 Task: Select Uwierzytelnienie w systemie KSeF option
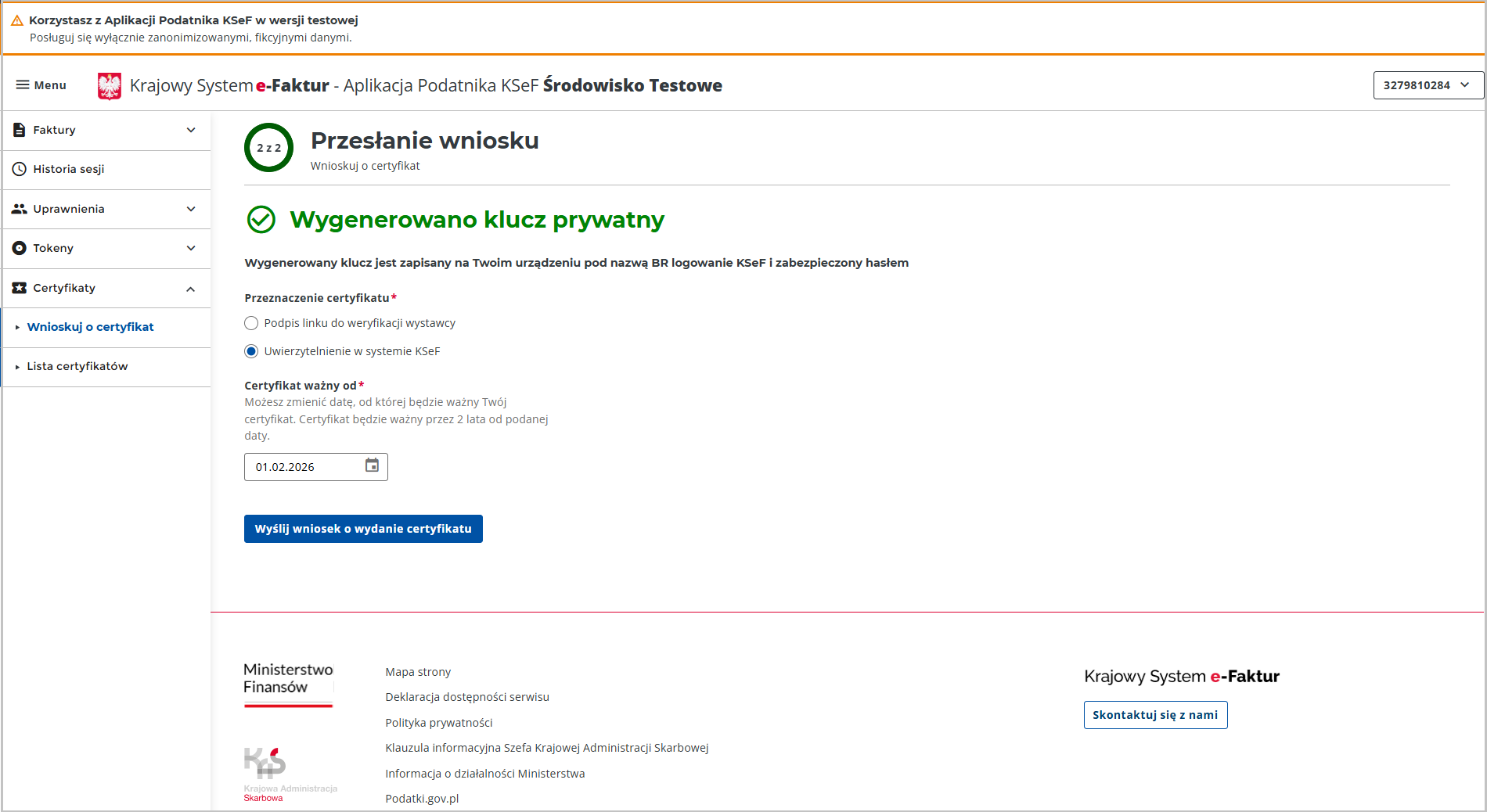tap(251, 351)
